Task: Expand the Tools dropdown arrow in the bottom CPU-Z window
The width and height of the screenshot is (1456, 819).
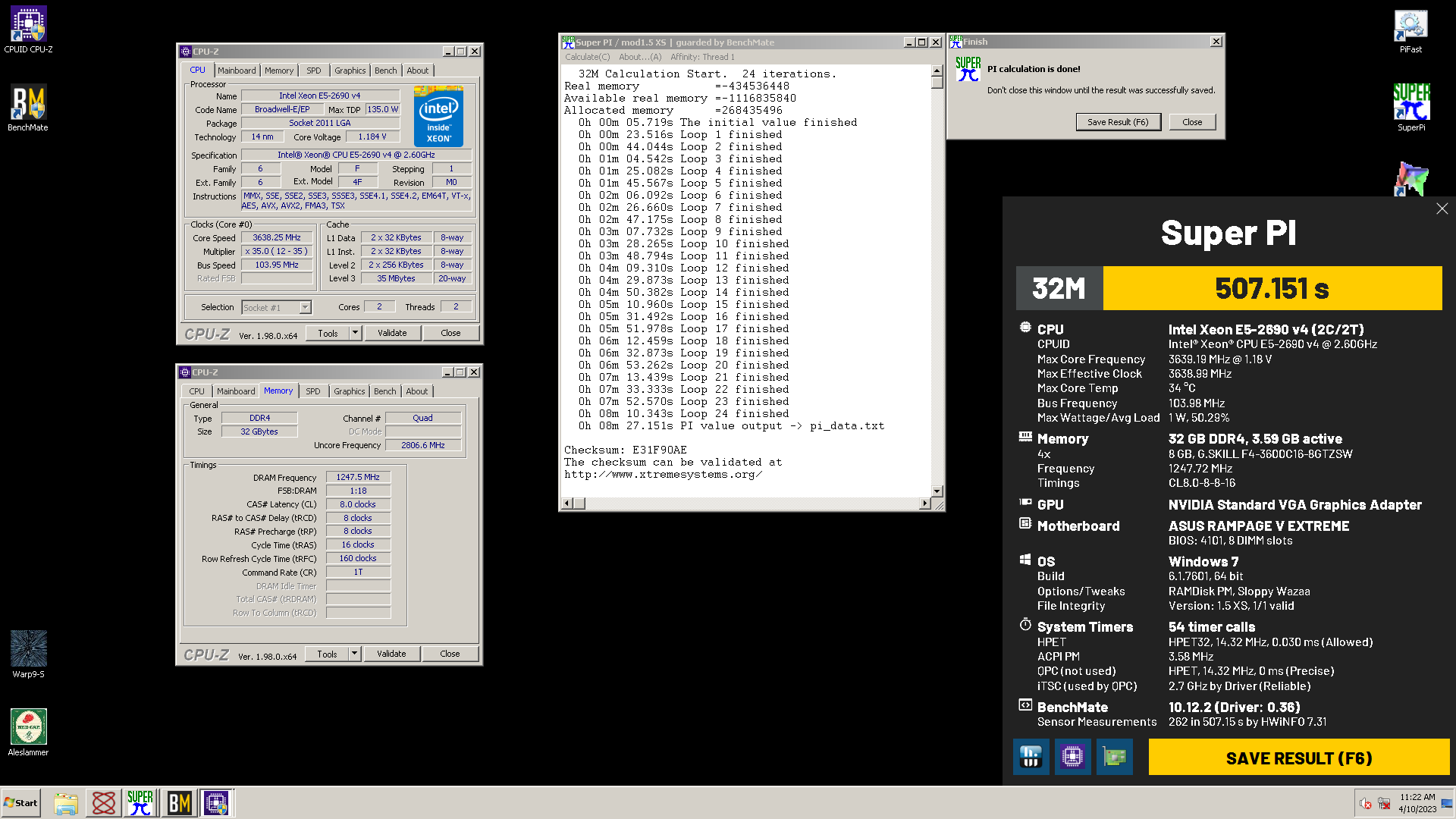Action: click(354, 654)
